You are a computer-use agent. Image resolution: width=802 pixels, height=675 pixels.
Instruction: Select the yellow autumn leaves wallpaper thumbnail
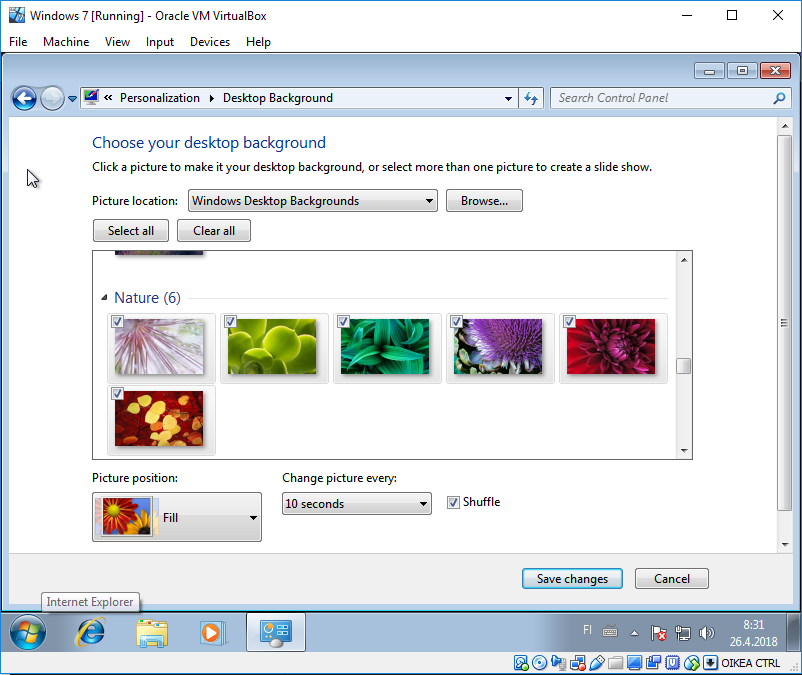click(159, 419)
